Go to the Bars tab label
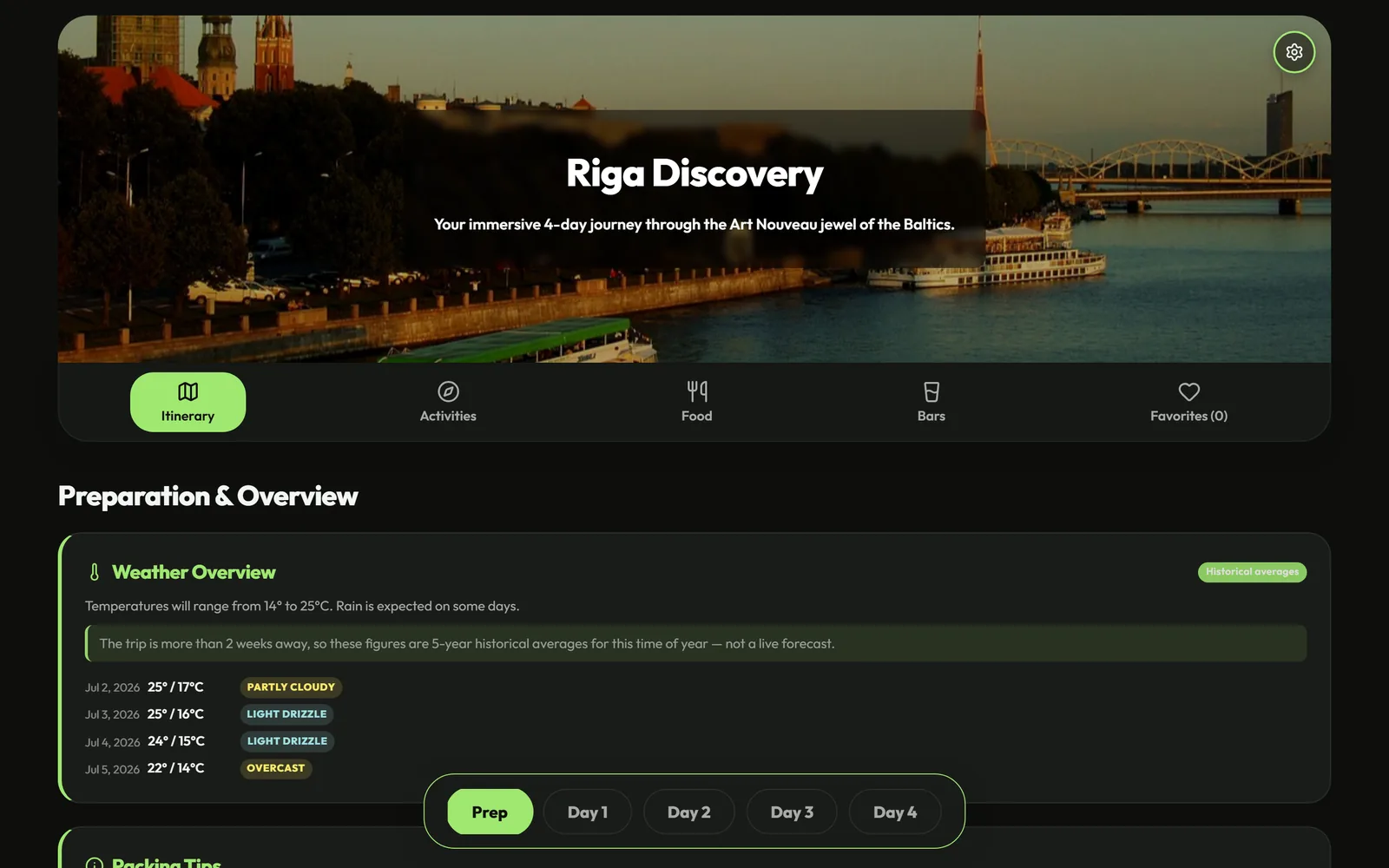1389x868 pixels. (931, 416)
